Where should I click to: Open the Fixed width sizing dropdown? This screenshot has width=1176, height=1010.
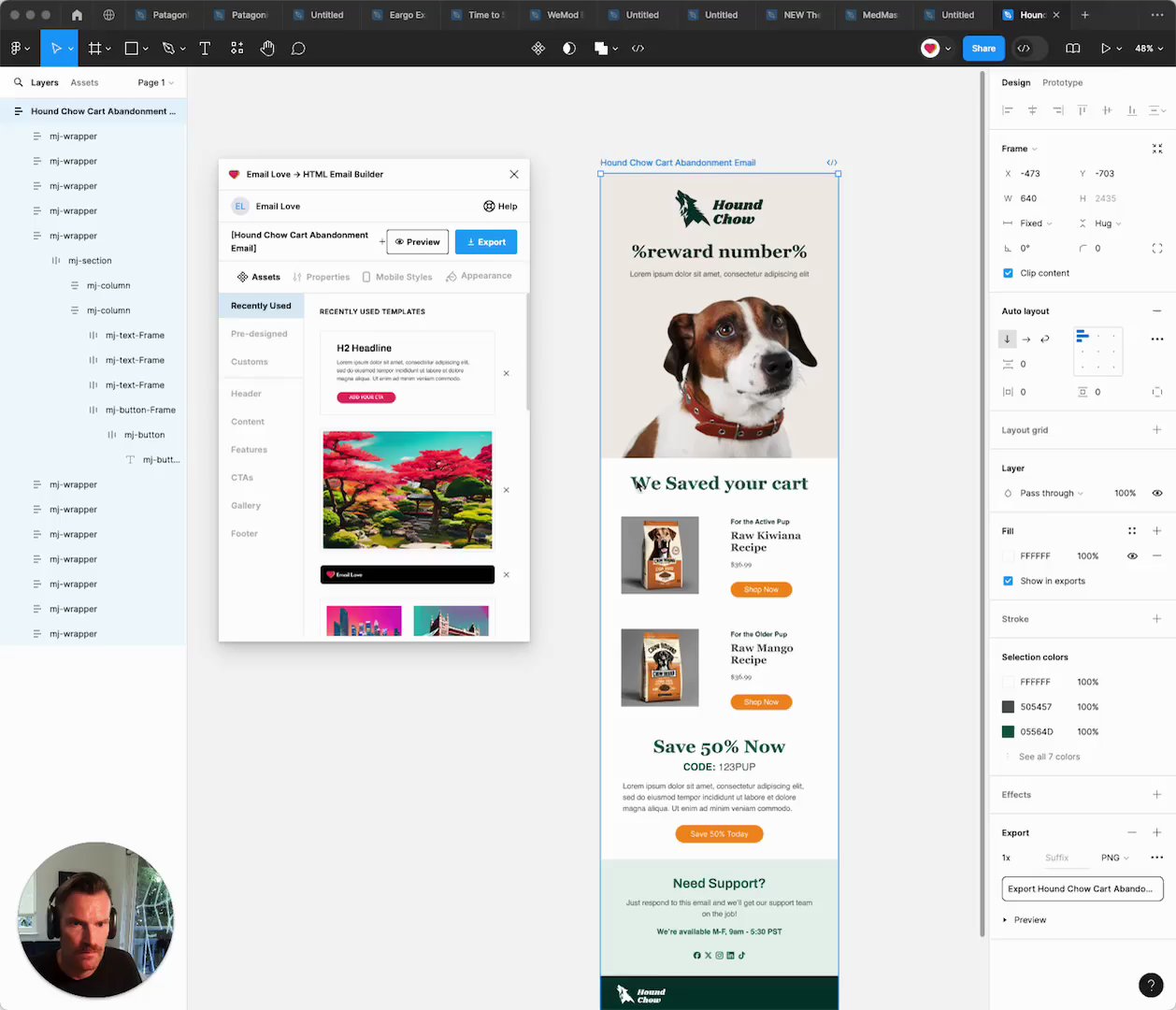click(1036, 224)
